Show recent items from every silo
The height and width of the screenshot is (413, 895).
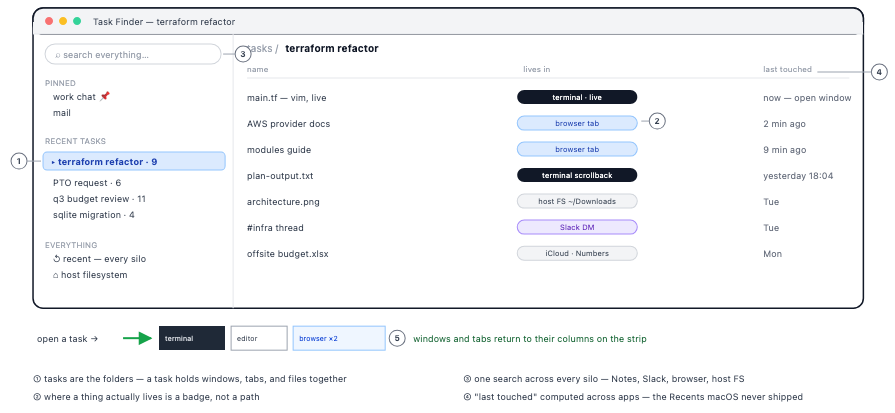pos(99,259)
